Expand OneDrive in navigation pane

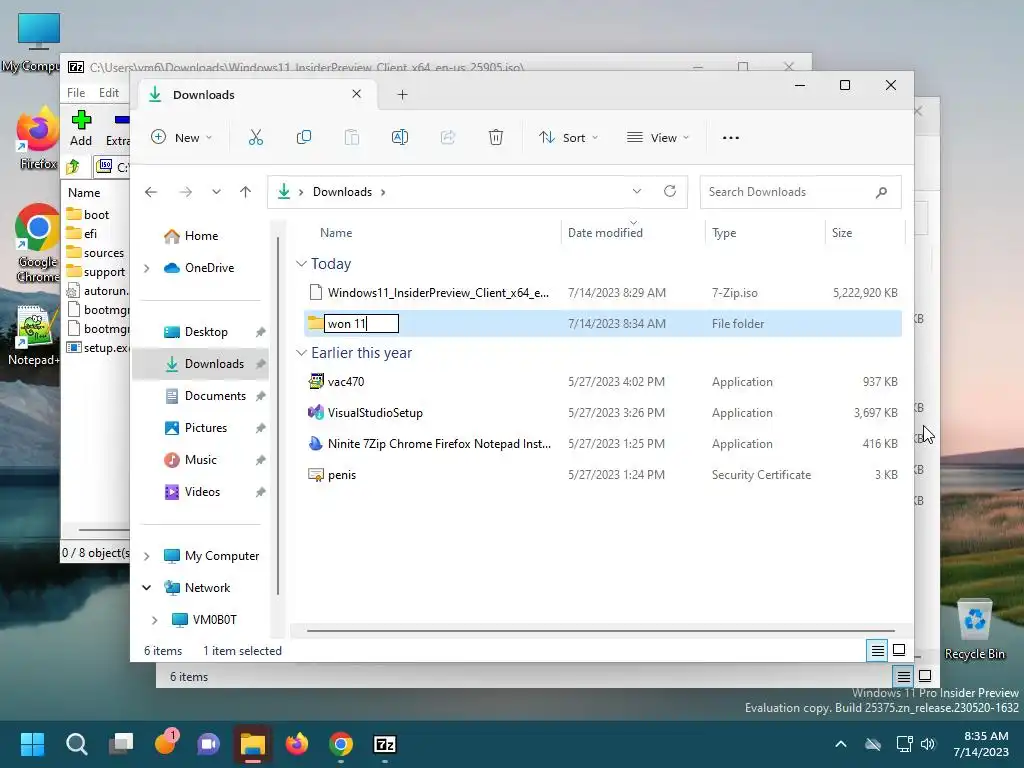pyautogui.click(x=147, y=268)
